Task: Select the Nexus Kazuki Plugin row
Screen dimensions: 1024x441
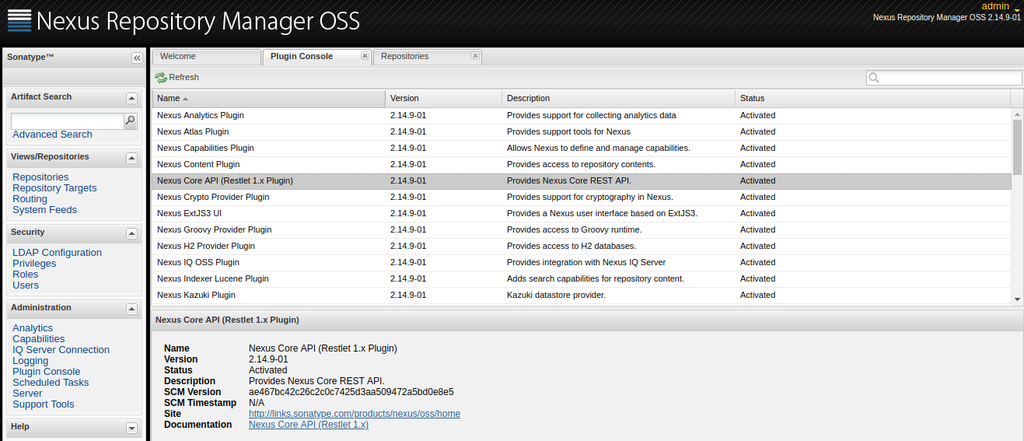Action: pyautogui.click(x=581, y=295)
